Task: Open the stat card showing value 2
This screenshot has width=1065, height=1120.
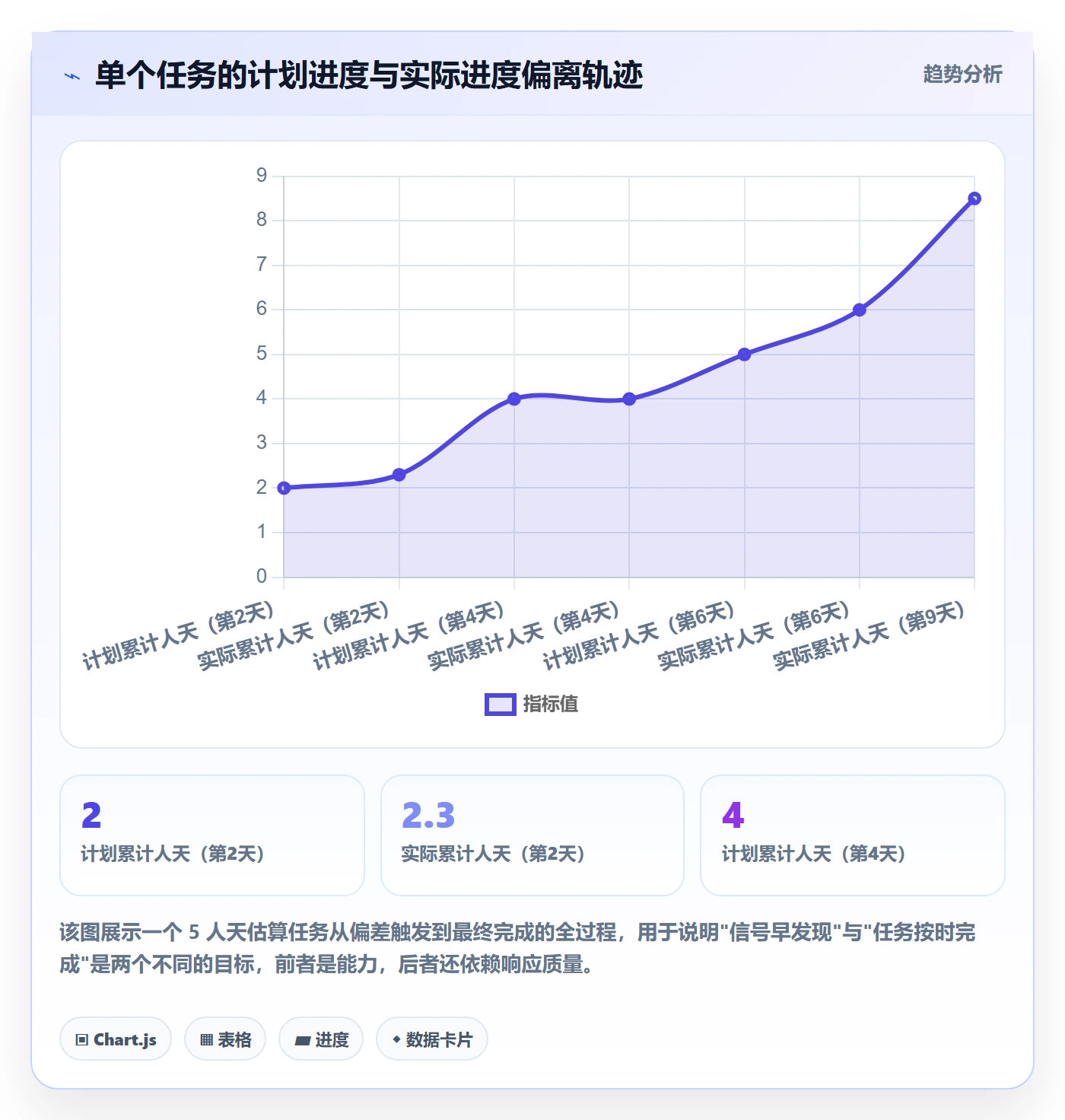Action: coord(212,835)
